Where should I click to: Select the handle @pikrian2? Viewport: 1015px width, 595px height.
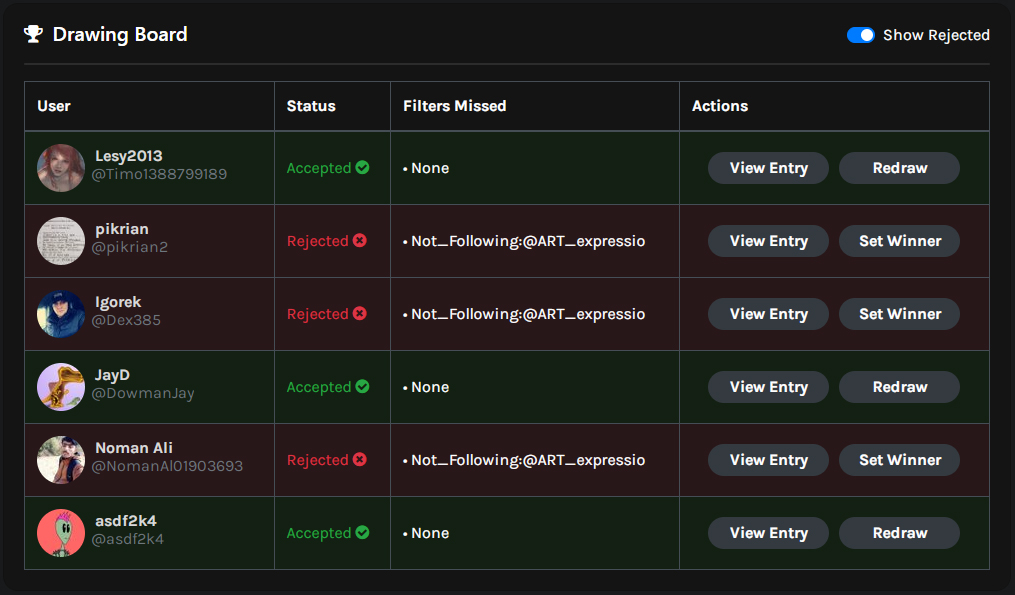(129, 247)
